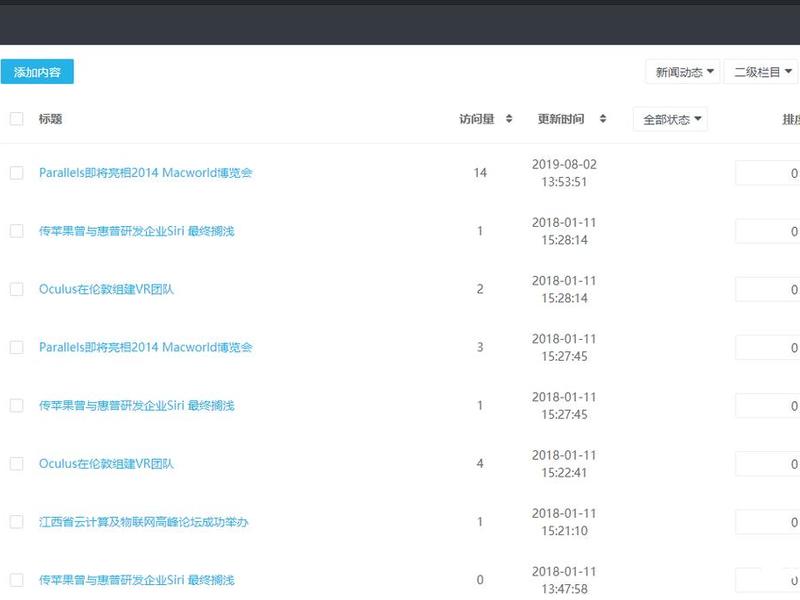Check the row updated 2019-08-02 13:53:51

[x=17, y=173]
